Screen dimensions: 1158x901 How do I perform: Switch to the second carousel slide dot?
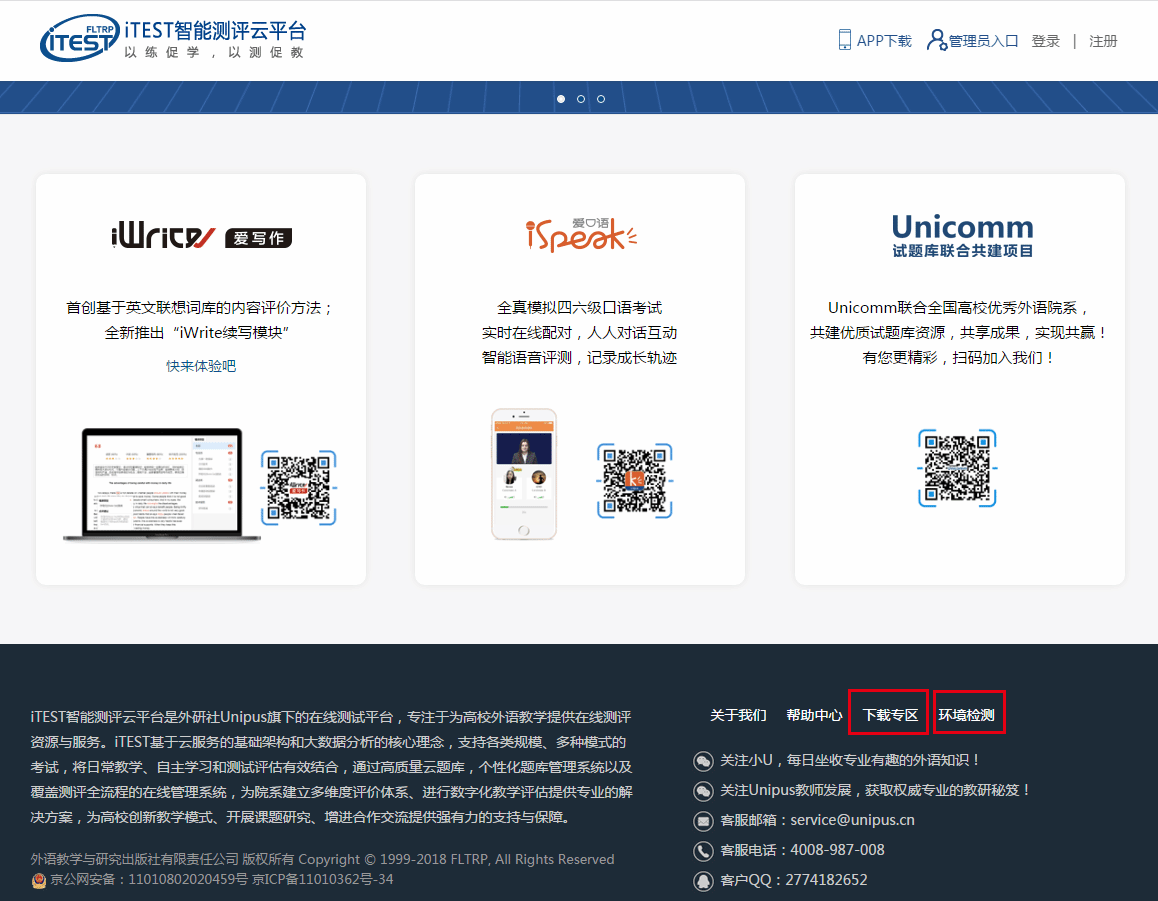click(581, 99)
